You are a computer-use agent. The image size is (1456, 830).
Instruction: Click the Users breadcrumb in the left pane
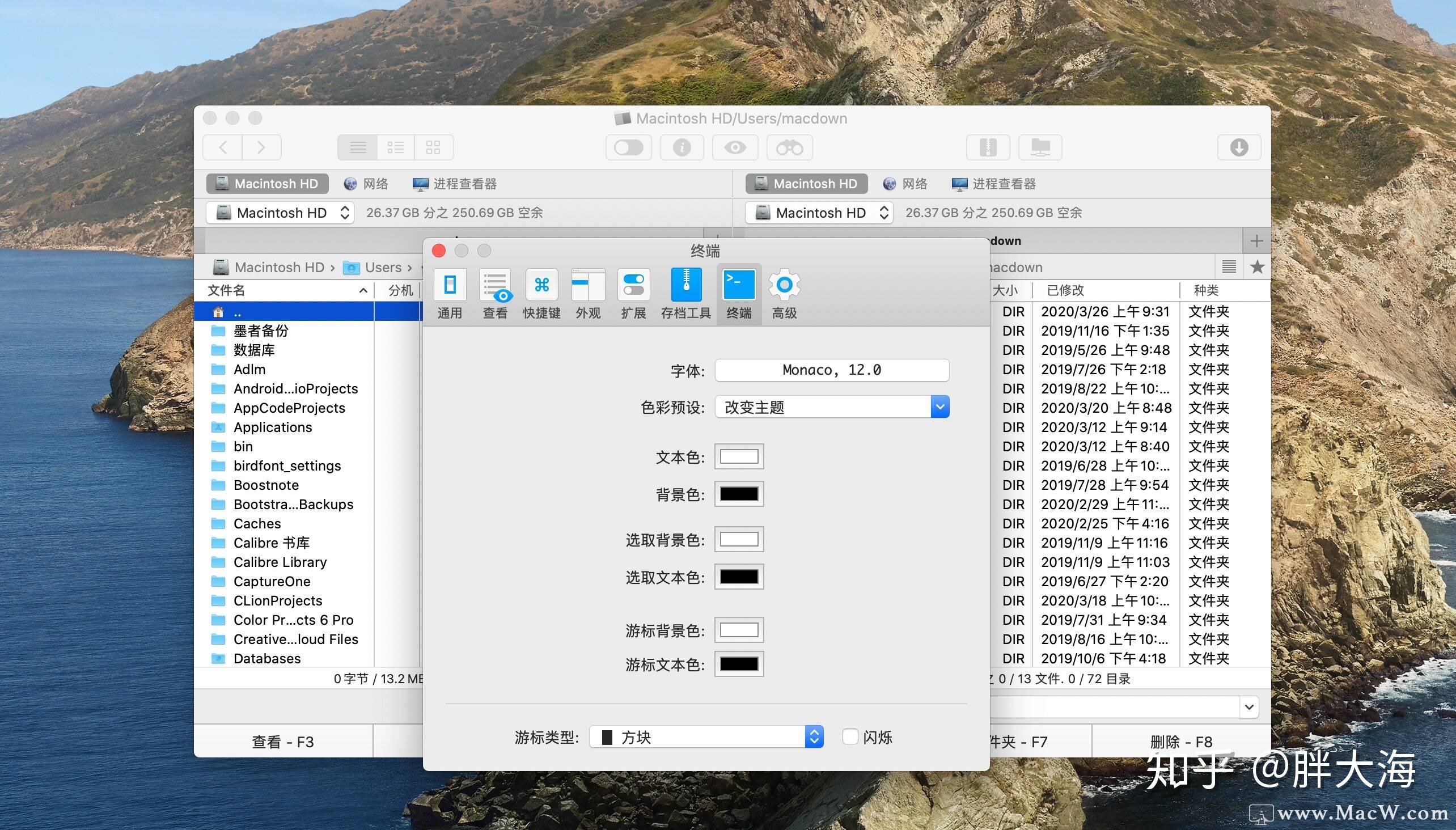pos(373,267)
